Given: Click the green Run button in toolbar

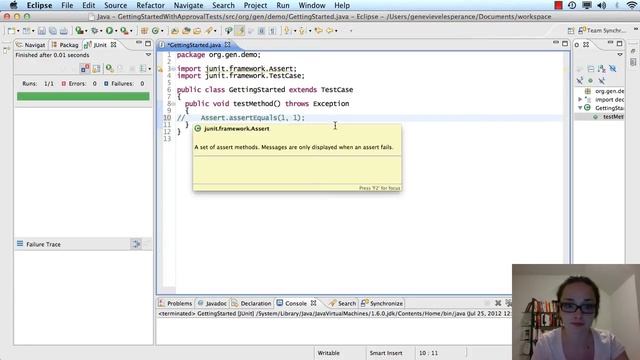Looking at the screenshot, I should tap(109, 31).
